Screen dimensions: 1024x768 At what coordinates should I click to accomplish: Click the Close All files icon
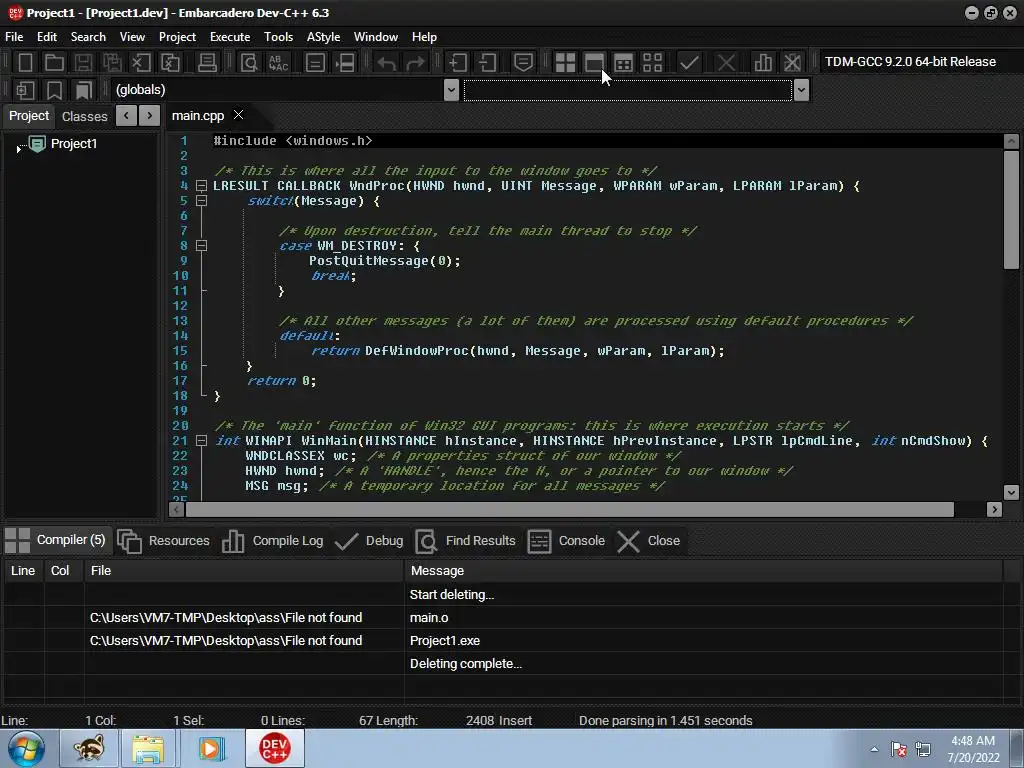pyautogui.click(x=170, y=63)
